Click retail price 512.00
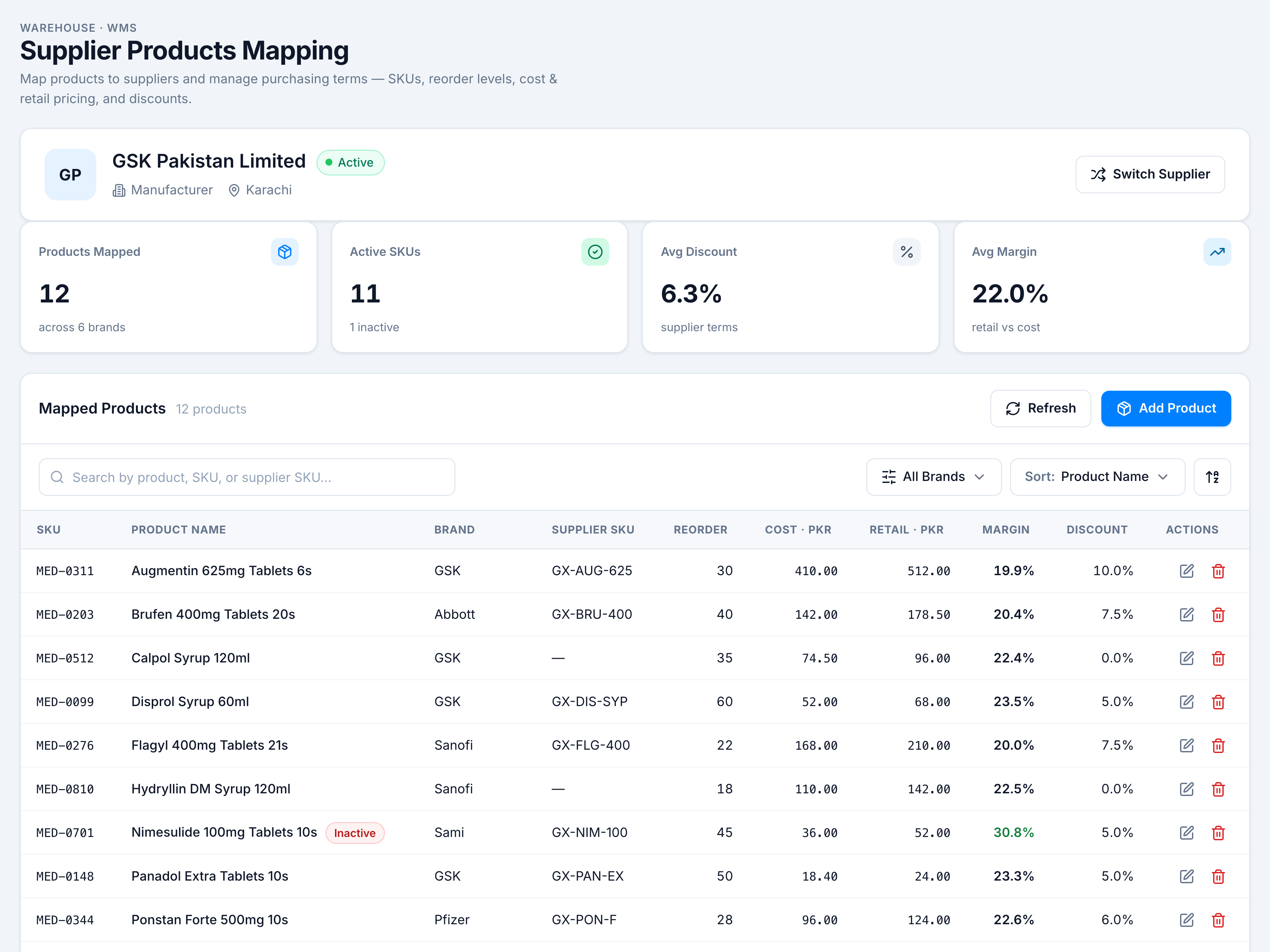The height and width of the screenshot is (952, 1270). tap(928, 571)
